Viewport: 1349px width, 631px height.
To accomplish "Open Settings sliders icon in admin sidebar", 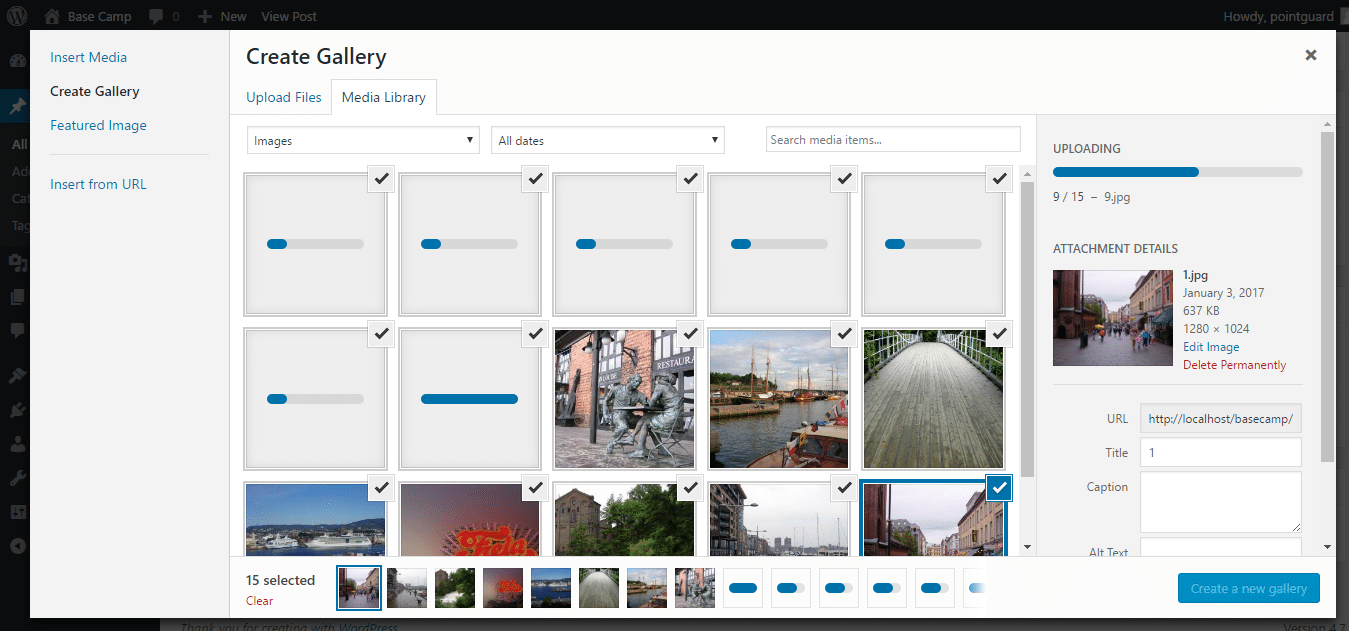I will [17, 512].
